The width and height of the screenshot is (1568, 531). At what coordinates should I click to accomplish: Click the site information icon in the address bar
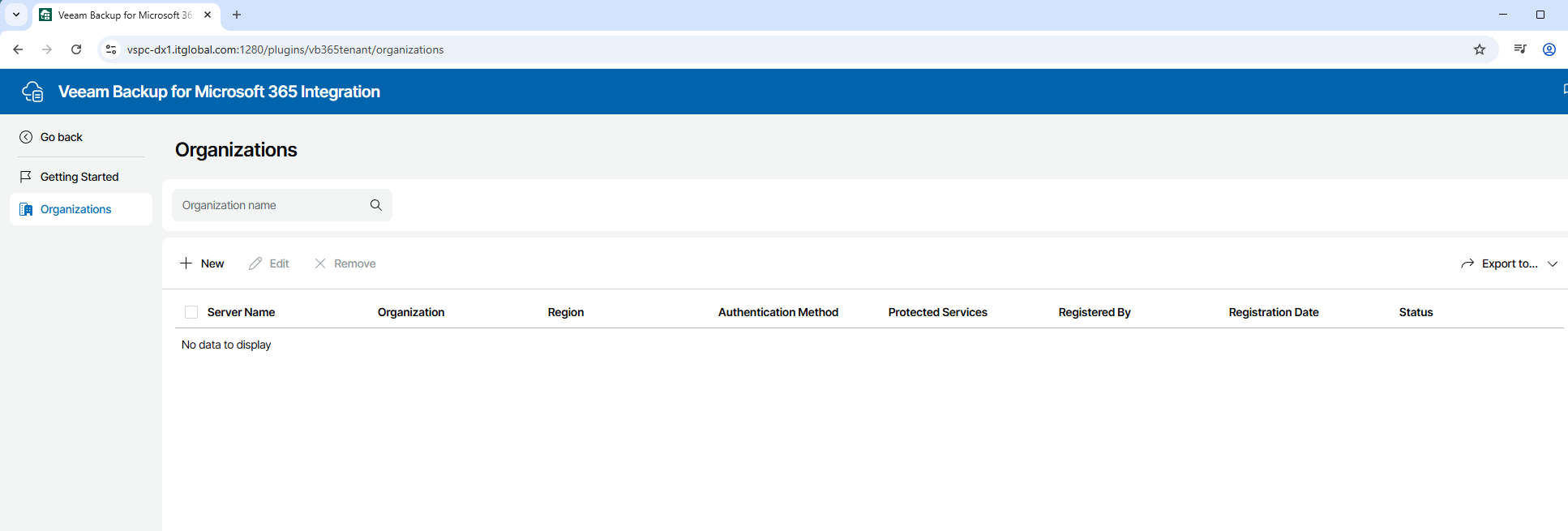click(x=111, y=49)
